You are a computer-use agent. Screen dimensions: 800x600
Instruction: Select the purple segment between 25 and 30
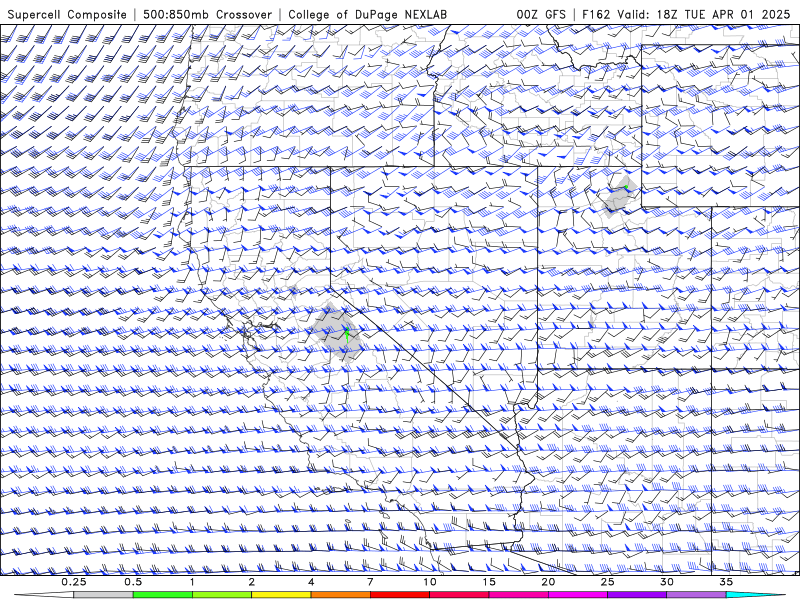click(x=637, y=595)
